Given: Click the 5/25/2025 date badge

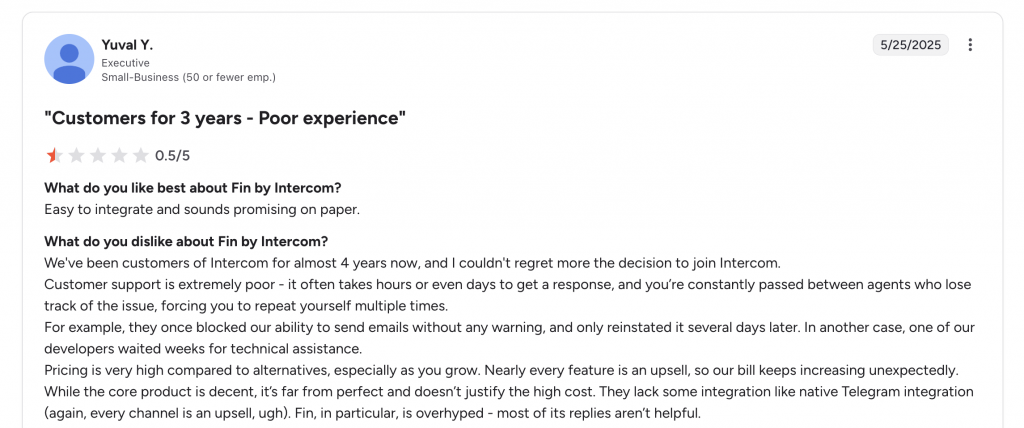Looking at the screenshot, I should 910,45.
